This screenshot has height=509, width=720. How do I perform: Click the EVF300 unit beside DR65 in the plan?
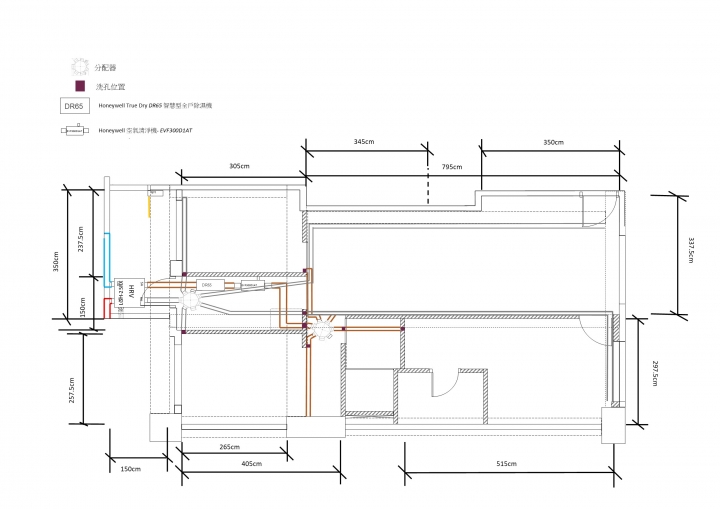pos(253,285)
